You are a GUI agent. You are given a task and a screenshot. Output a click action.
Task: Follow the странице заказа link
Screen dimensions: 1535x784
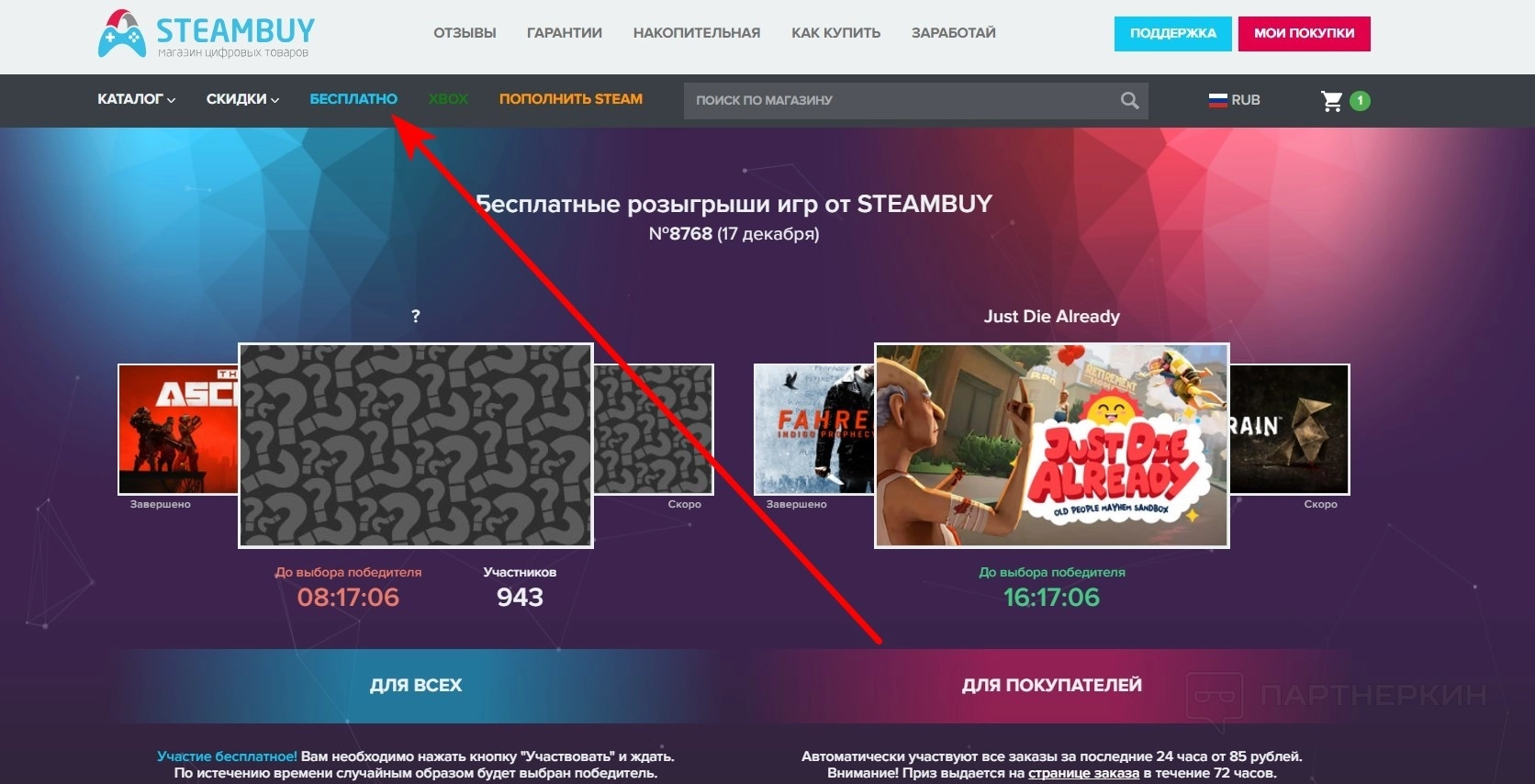pos(1083,773)
